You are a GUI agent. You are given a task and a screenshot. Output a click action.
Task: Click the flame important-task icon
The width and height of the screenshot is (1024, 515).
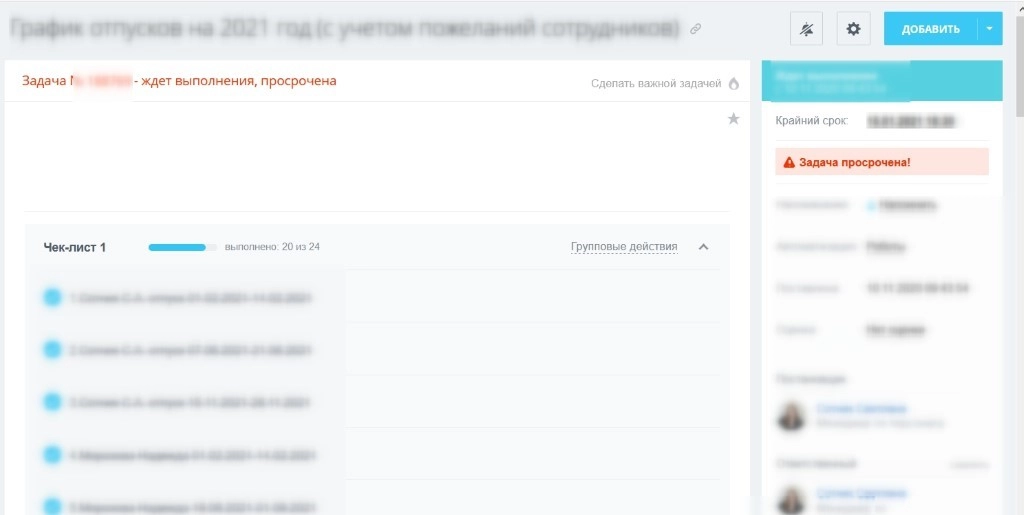pos(733,84)
